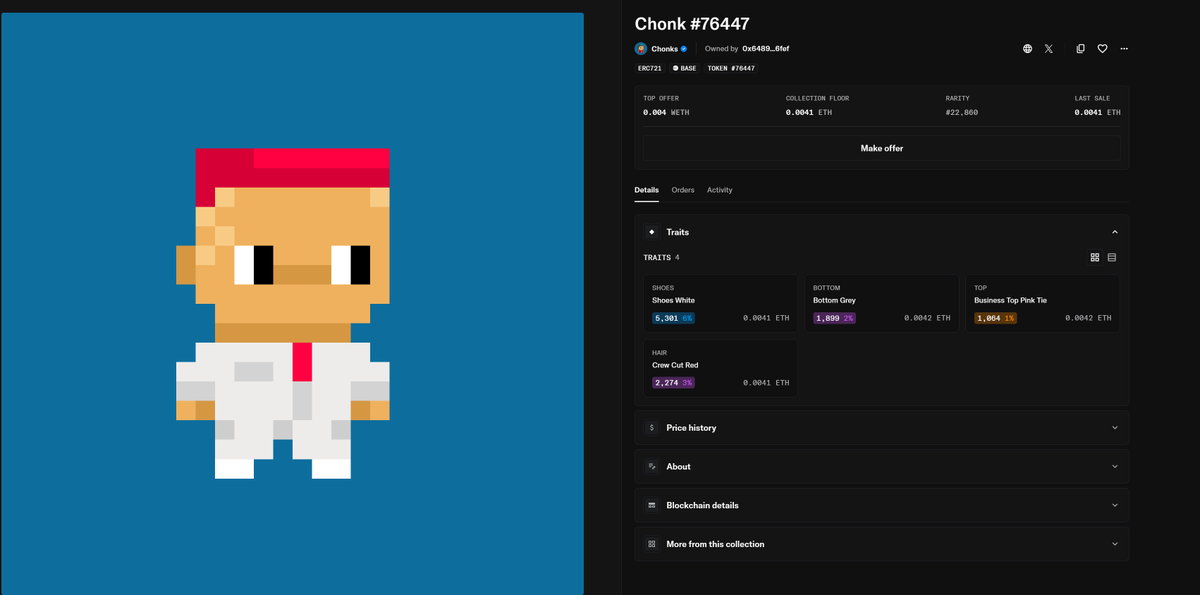Open the Chonks collection link
This screenshot has width=1200, height=595.
coord(664,48)
